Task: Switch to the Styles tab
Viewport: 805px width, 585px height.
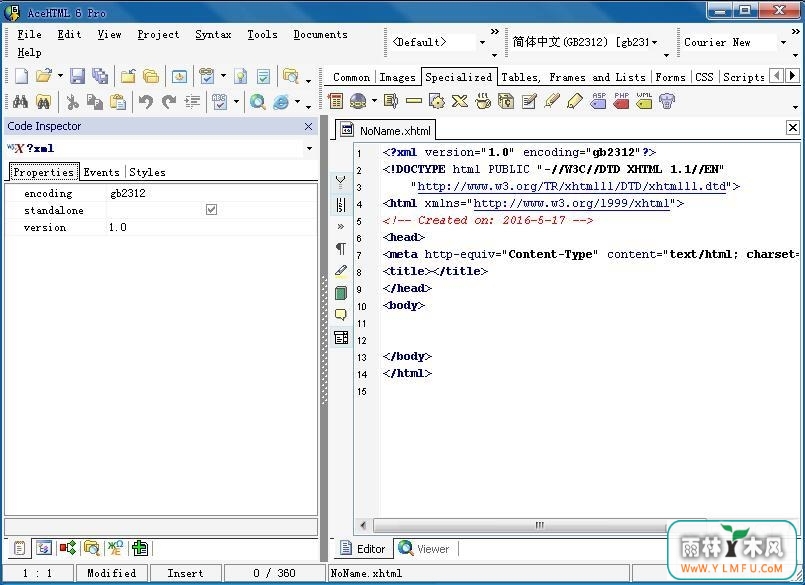Action: (x=147, y=172)
